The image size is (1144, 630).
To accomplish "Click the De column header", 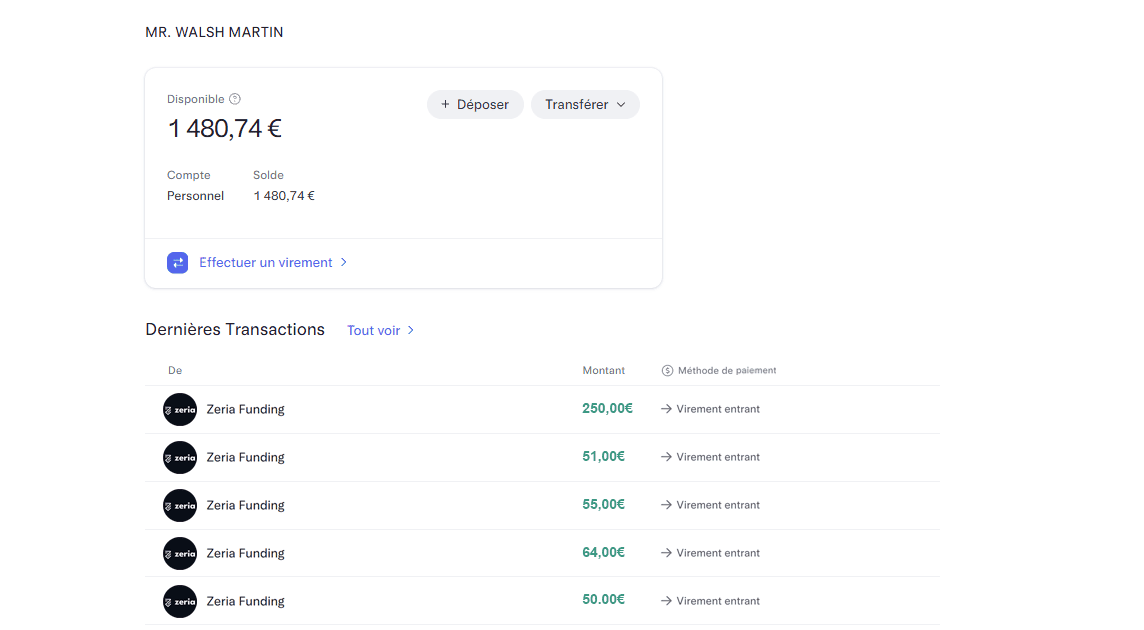I will tap(175, 371).
